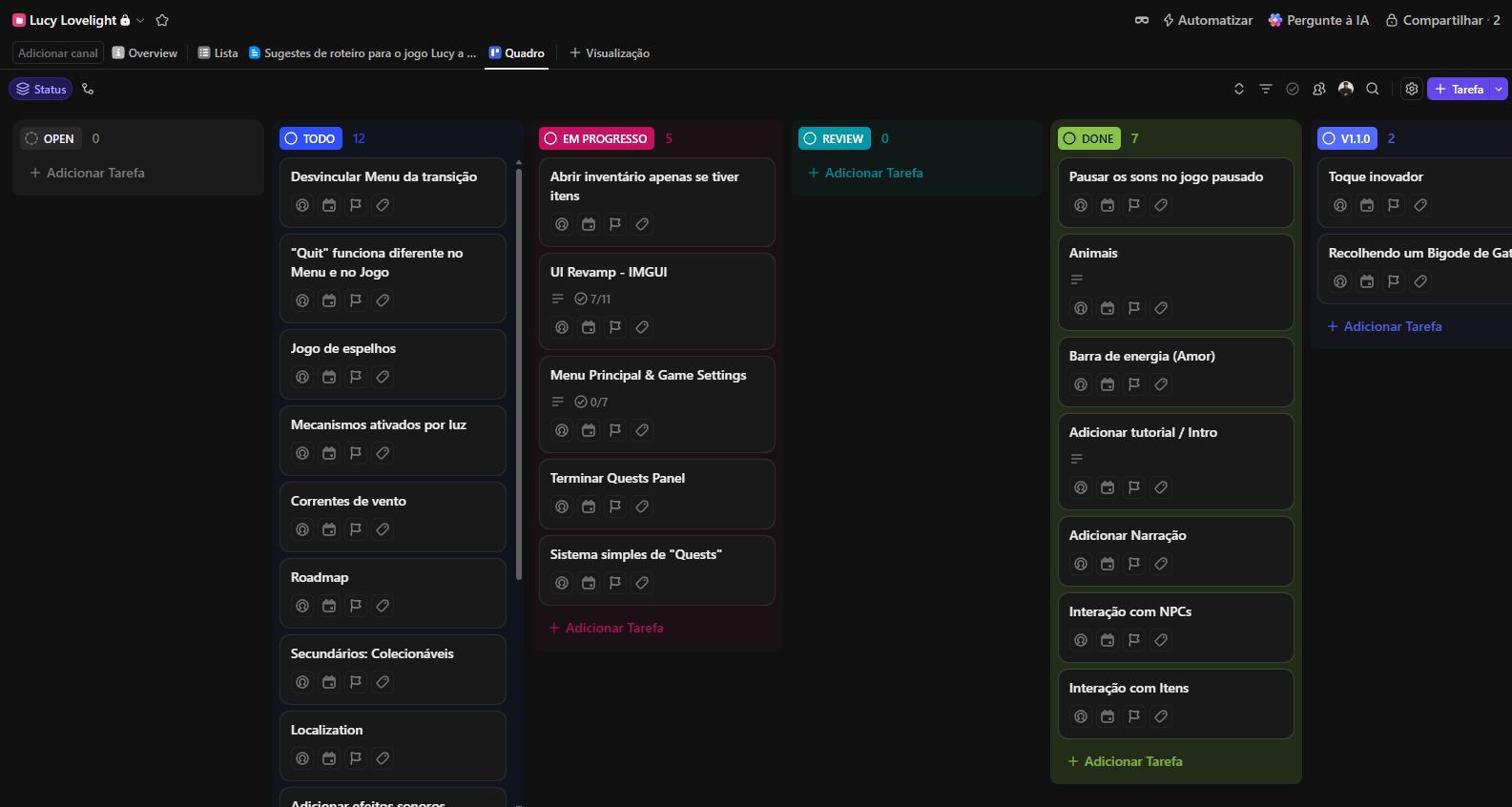Image resolution: width=1512 pixels, height=807 pixels.
Task: Click the REVIEW column status header
Action: coord(835,138)
